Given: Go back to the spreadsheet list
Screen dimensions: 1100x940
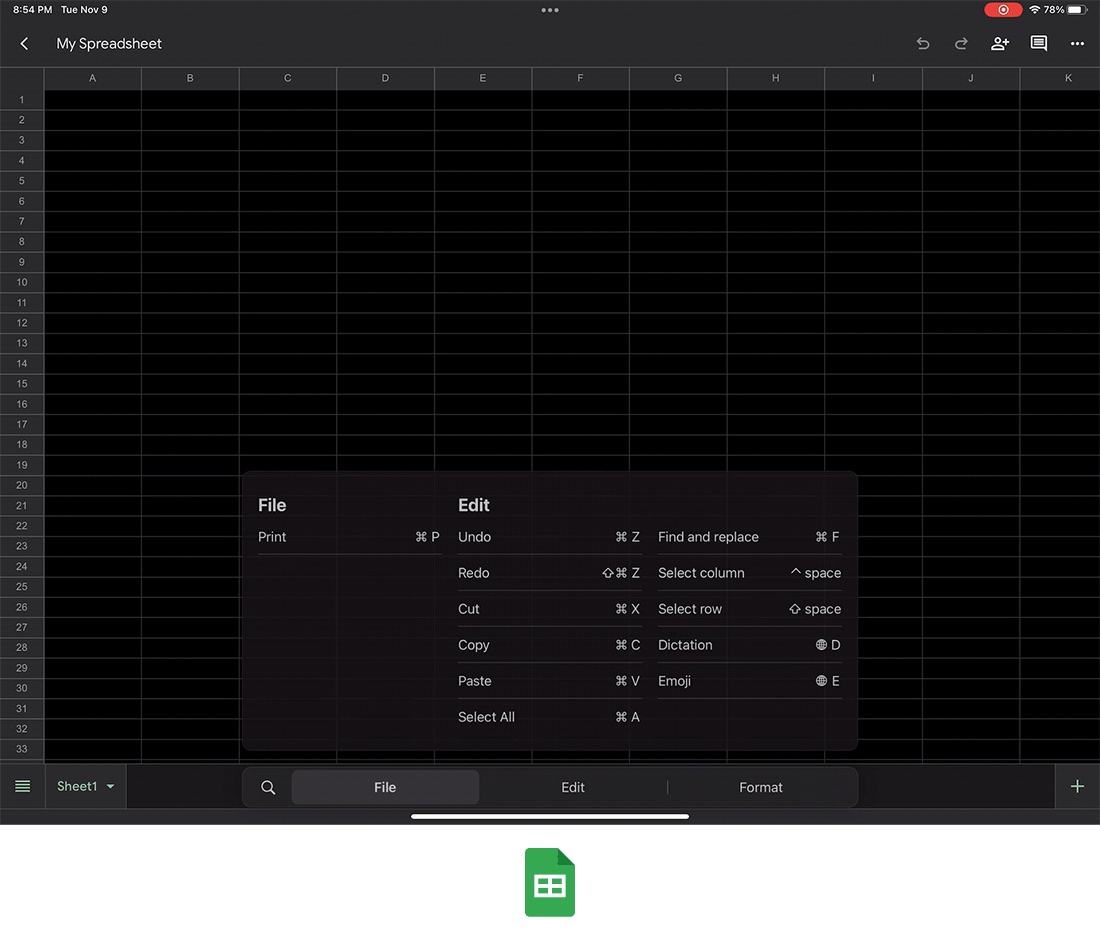Looking at the screenshot, I should [23, 43].
